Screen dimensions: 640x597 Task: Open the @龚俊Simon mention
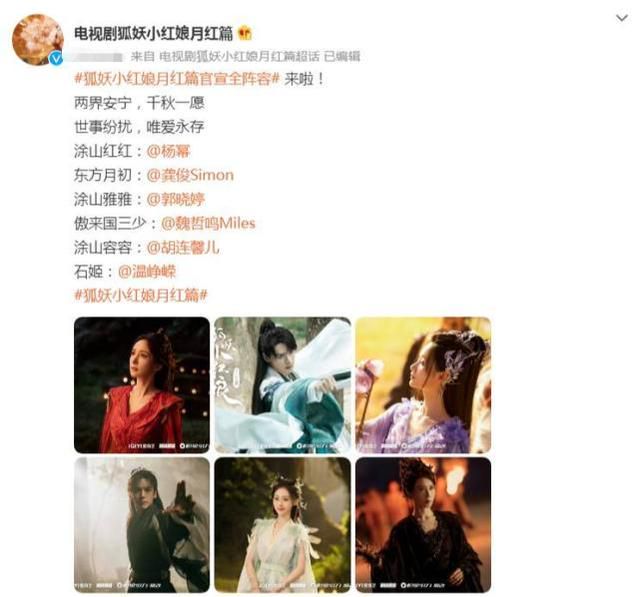click(x=190, y=175)
